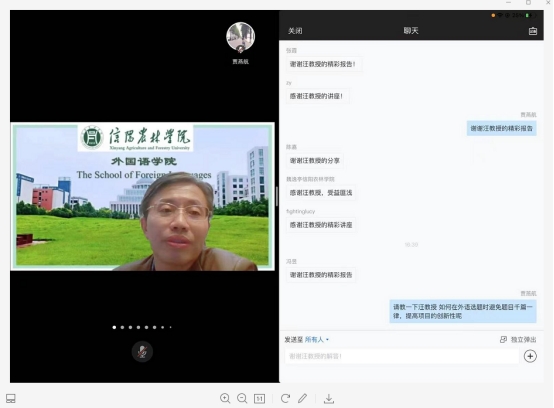Open the pencil edit tool

[x=302, y=398]
